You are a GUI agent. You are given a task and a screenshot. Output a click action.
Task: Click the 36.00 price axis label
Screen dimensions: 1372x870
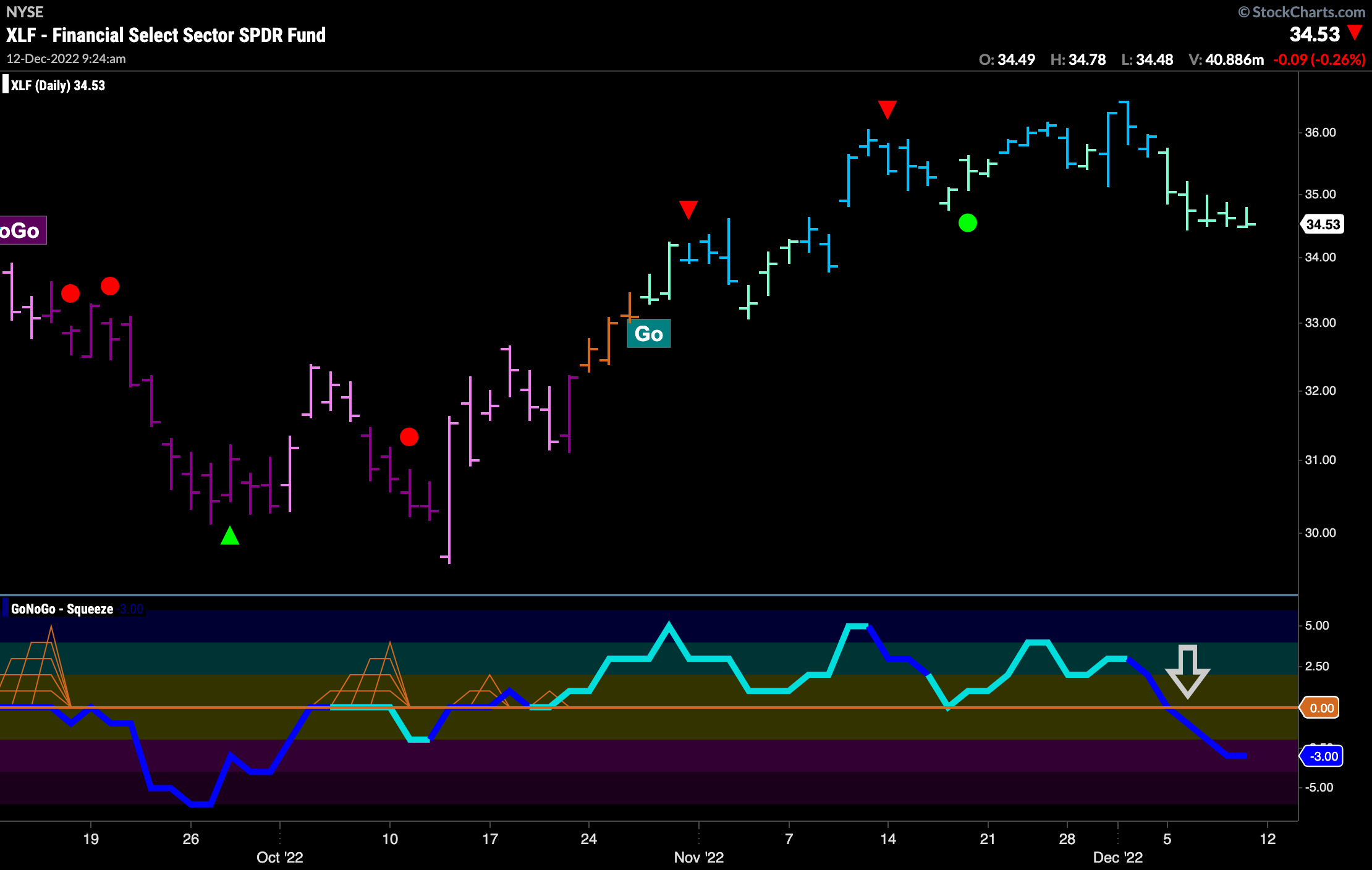tap(1320, 132)
